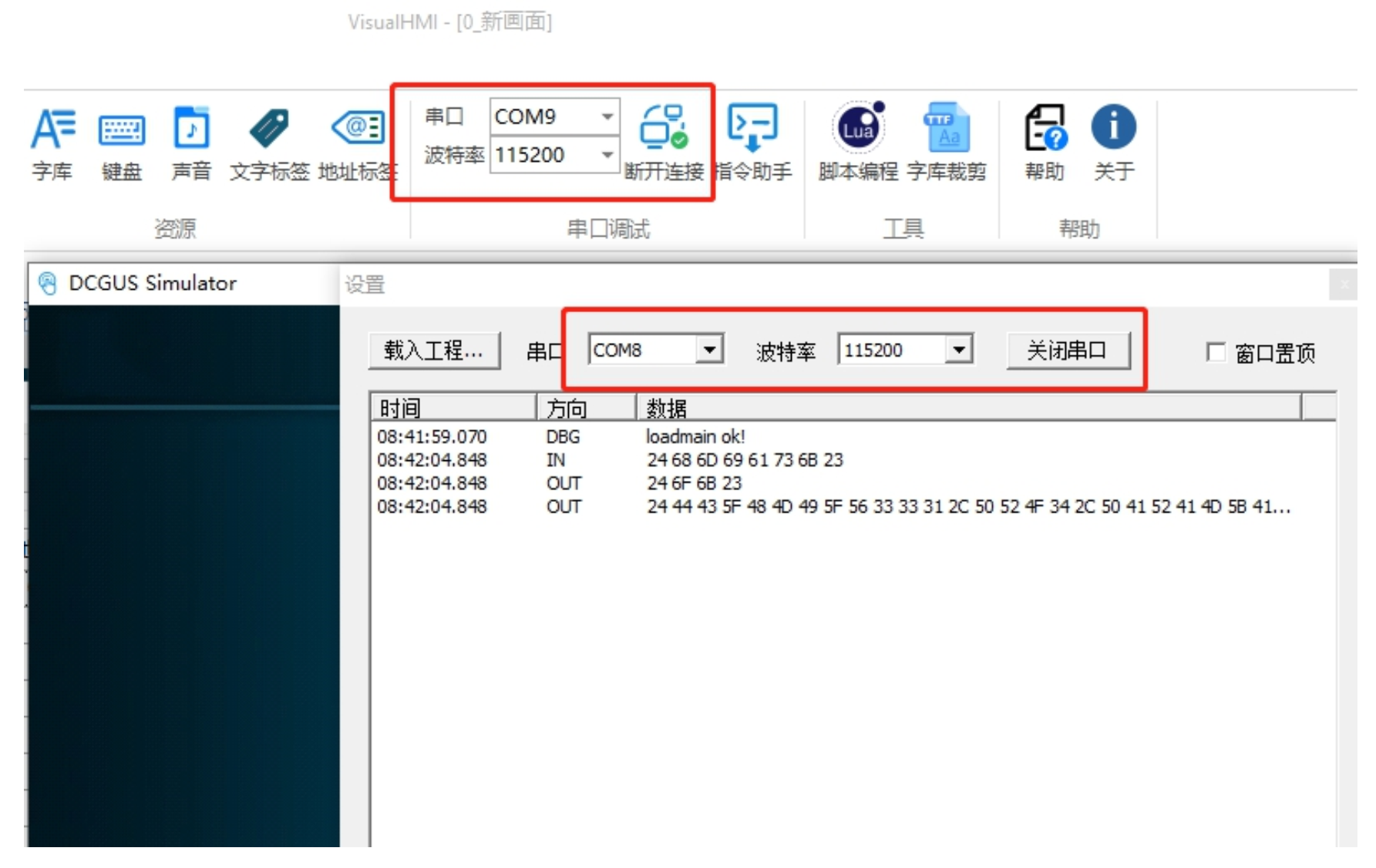1376x868 pixels.
Task: Open the 字库裁剪 font trimming tool
Action: [947, 143]
